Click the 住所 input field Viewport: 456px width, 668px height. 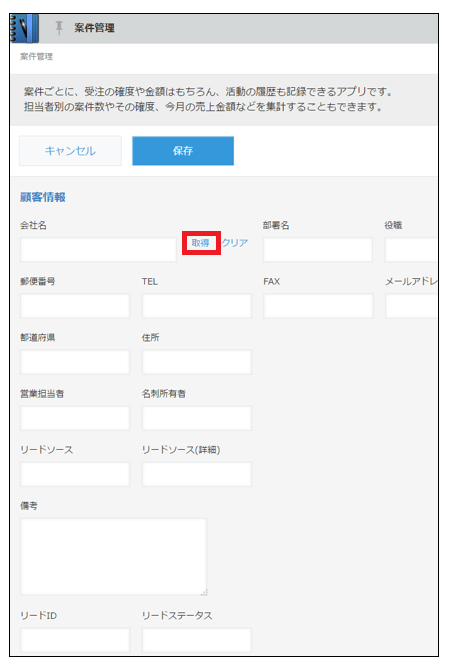[197, 362]
